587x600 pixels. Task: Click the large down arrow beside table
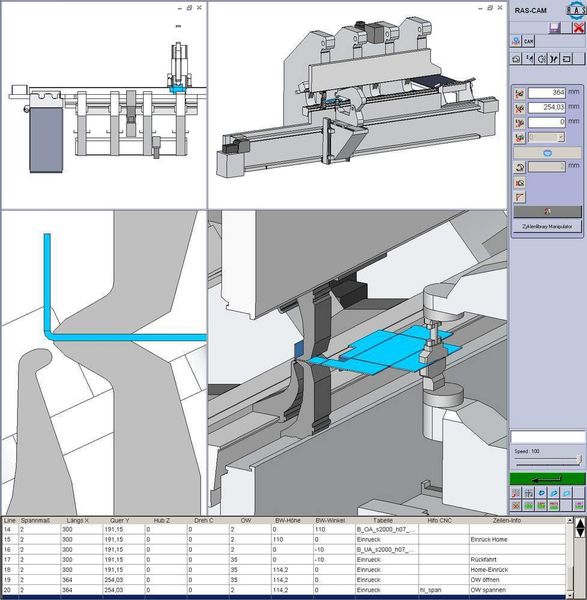580,533
